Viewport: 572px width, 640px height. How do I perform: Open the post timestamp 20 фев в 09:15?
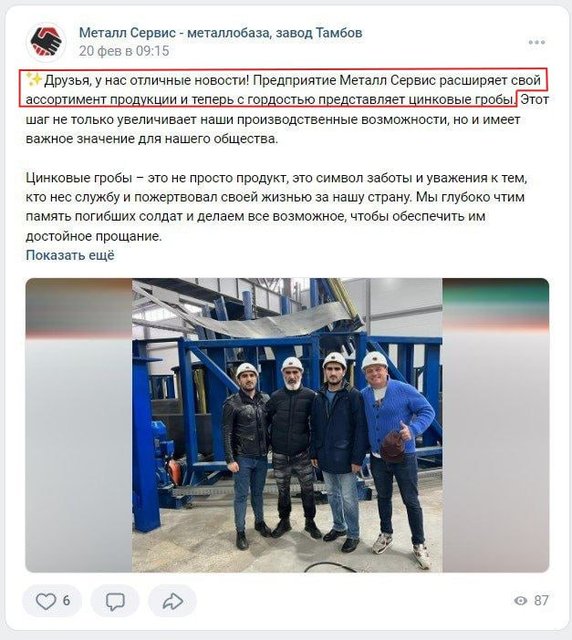click(124, 51)
